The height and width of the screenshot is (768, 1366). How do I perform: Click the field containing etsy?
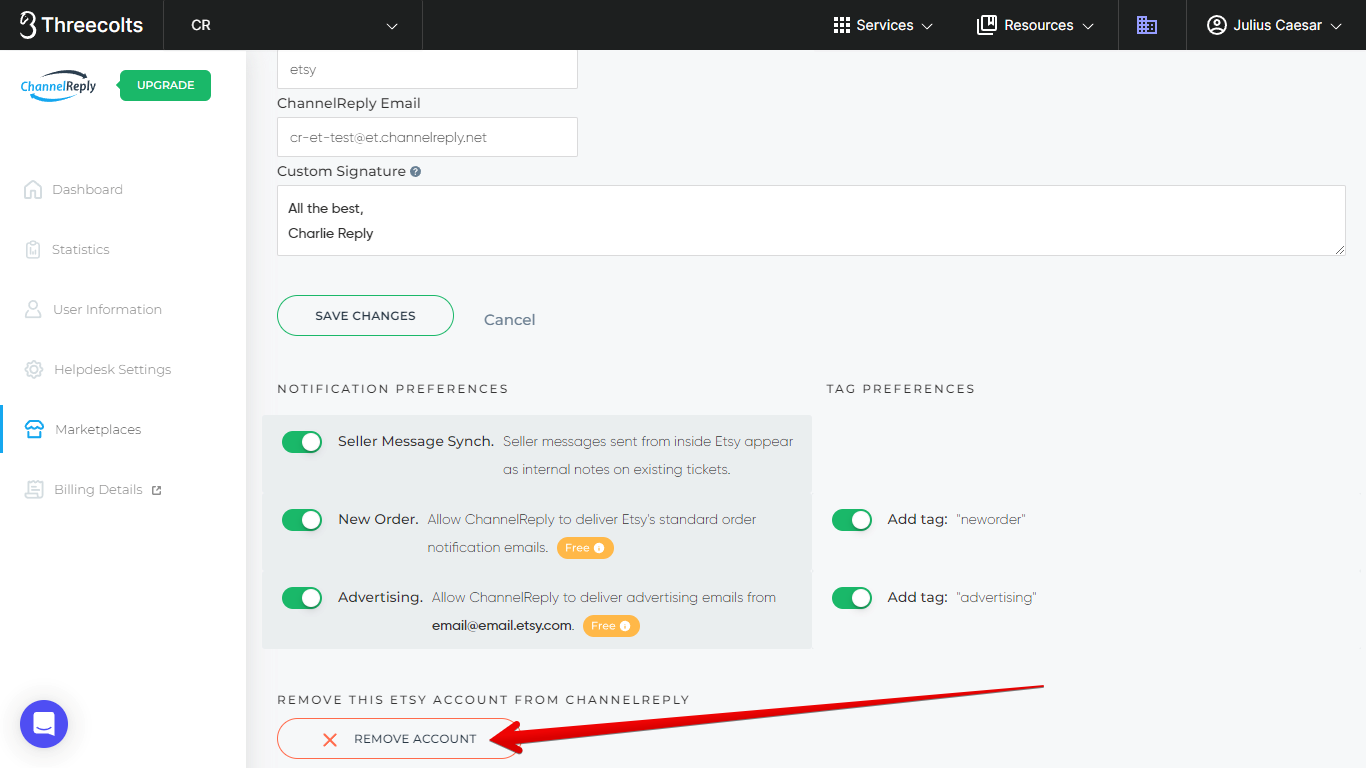tap(427, 69)
